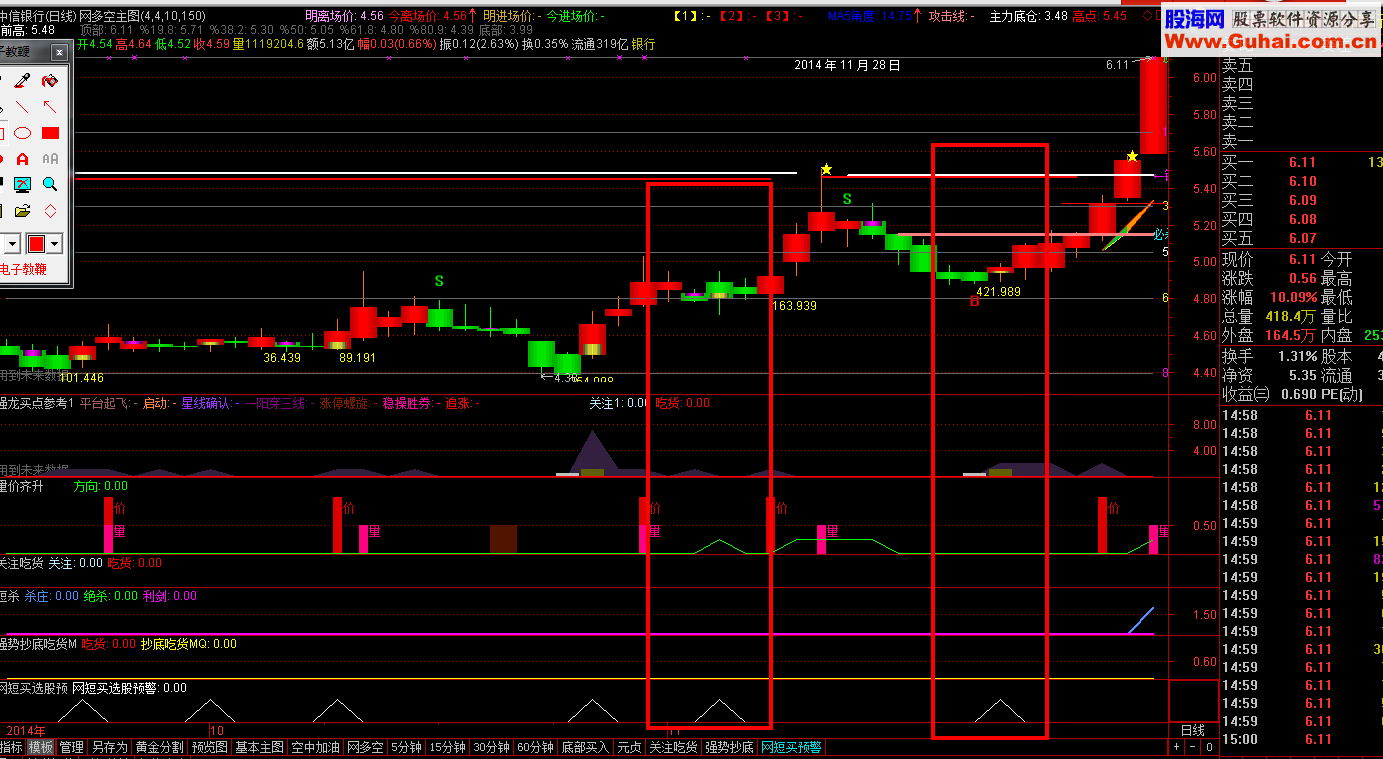1383x759 pixels.
Task: Open the line style dropdown arrow
Action: coord(13,244)
